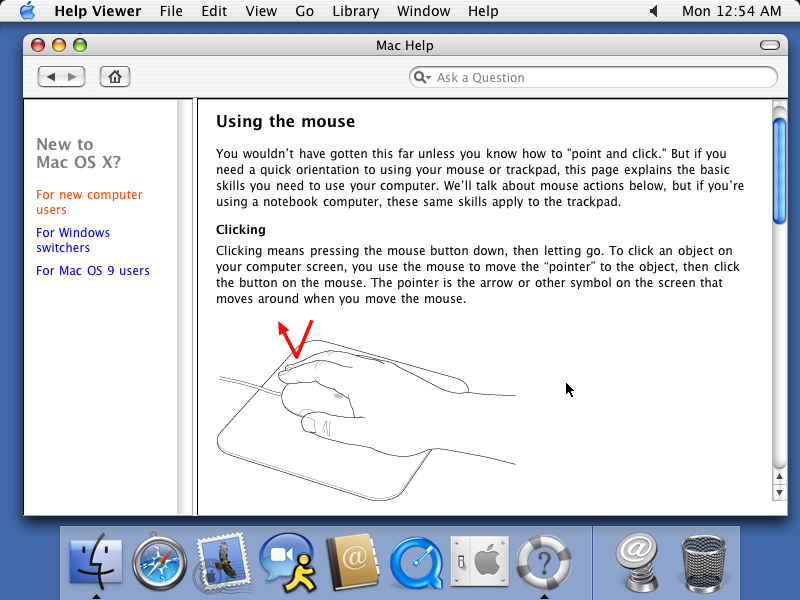Click the toolbar pill button to hide the toolbar

tap(769, 45)
